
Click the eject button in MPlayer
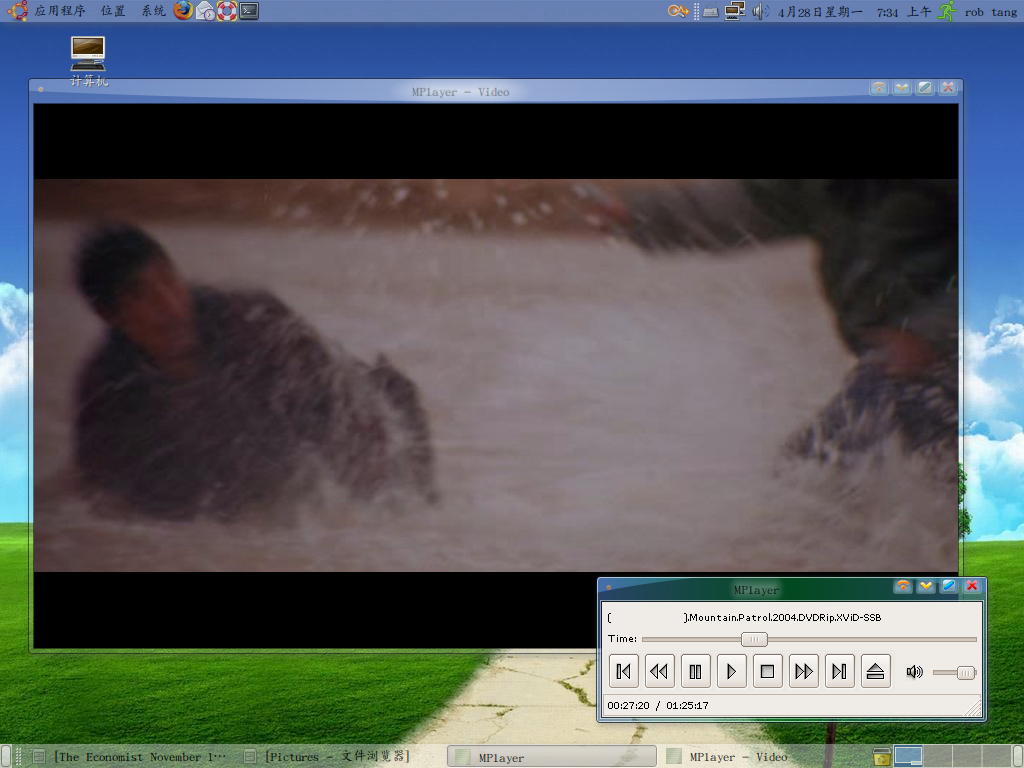[876, 671]
